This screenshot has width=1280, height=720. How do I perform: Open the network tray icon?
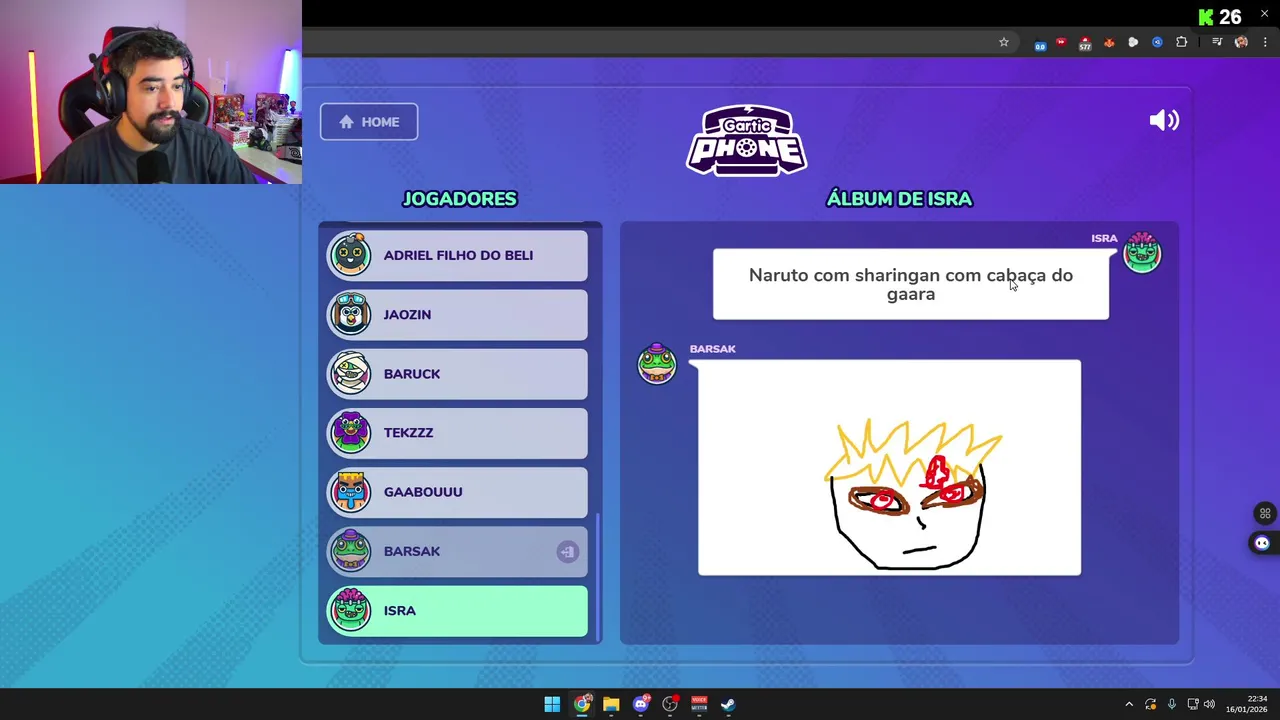[x=1193, y=705]
